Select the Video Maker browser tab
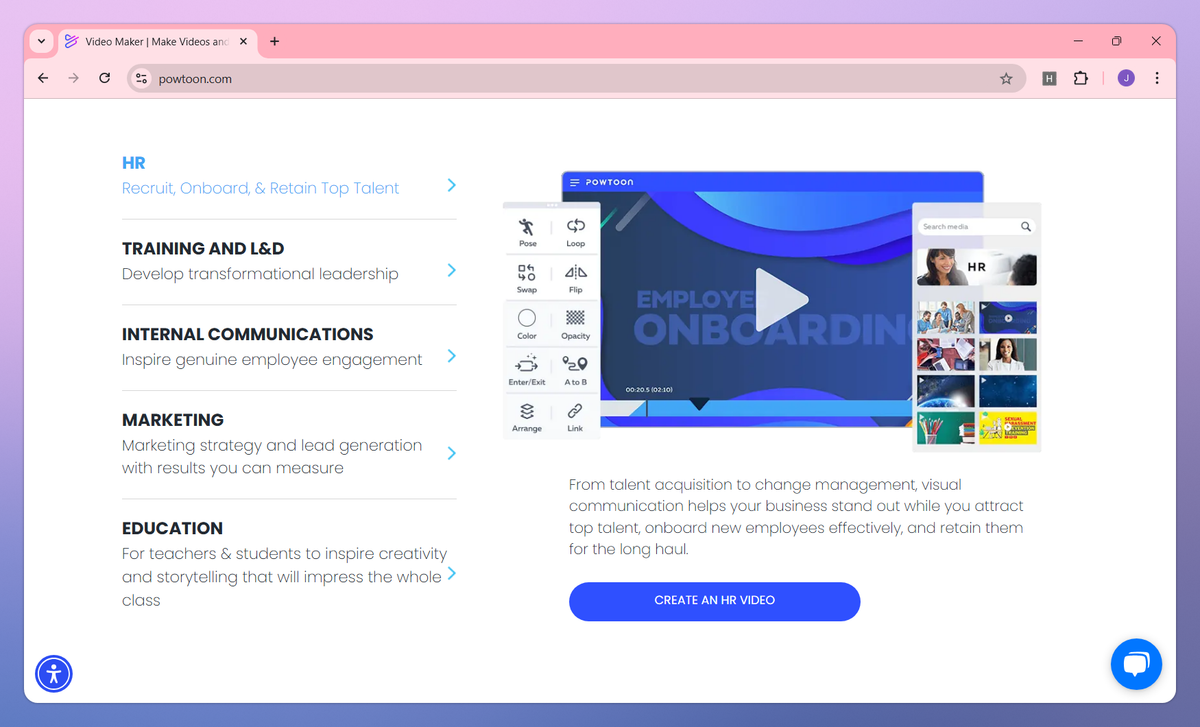1200x727 pixels. click(157, 42)
